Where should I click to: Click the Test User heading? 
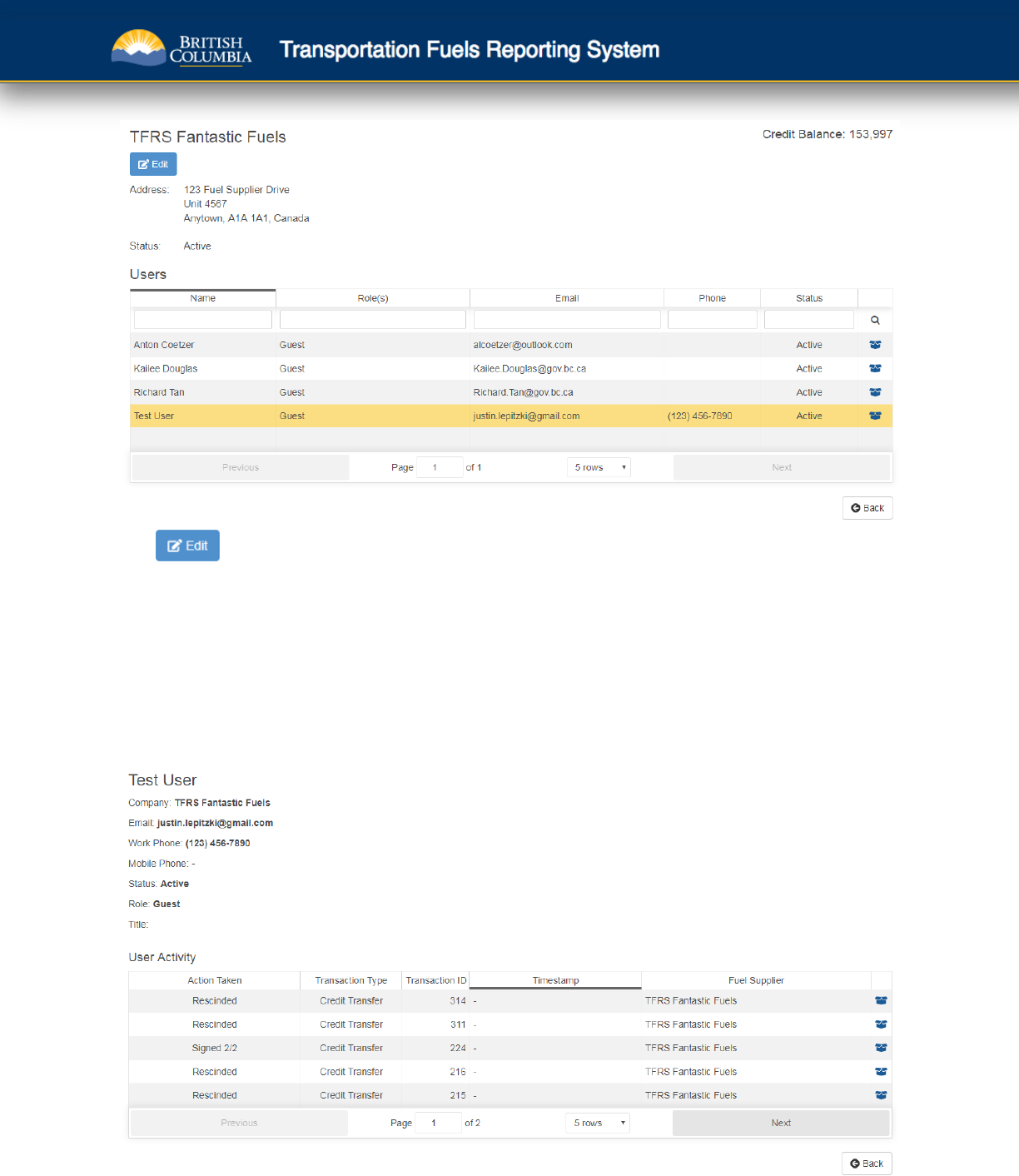pos(162,780)
